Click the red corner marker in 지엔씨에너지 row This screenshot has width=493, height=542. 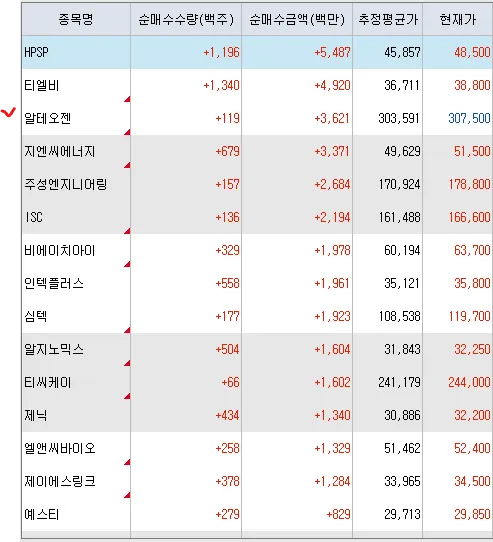128,165
